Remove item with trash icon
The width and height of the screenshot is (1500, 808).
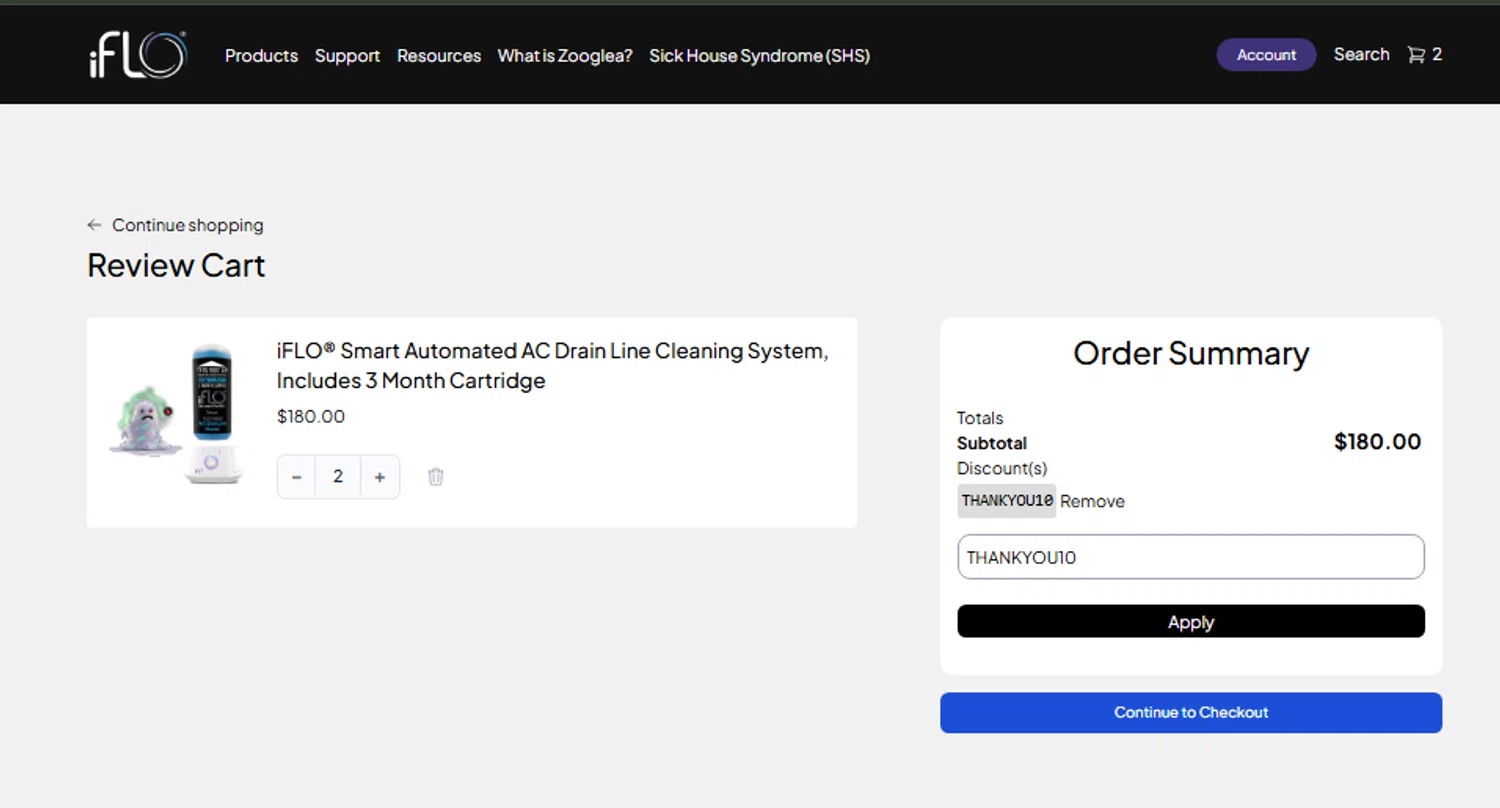click(x=435, y=477)
